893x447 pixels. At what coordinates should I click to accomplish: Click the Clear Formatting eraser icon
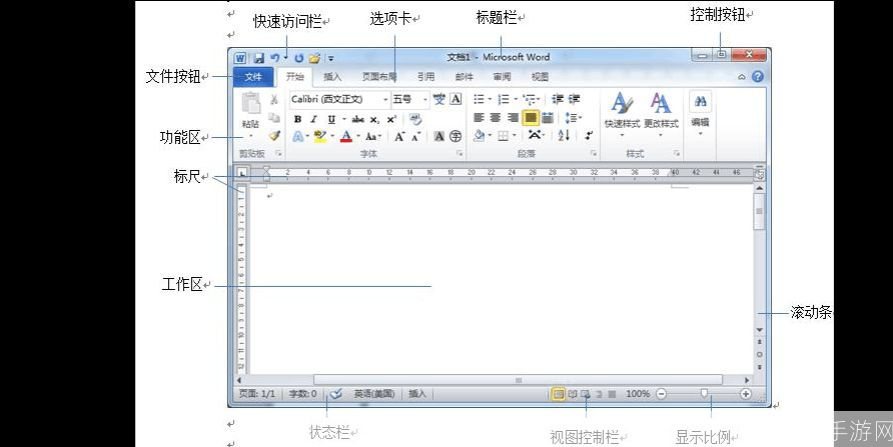[x=416, y=119]
